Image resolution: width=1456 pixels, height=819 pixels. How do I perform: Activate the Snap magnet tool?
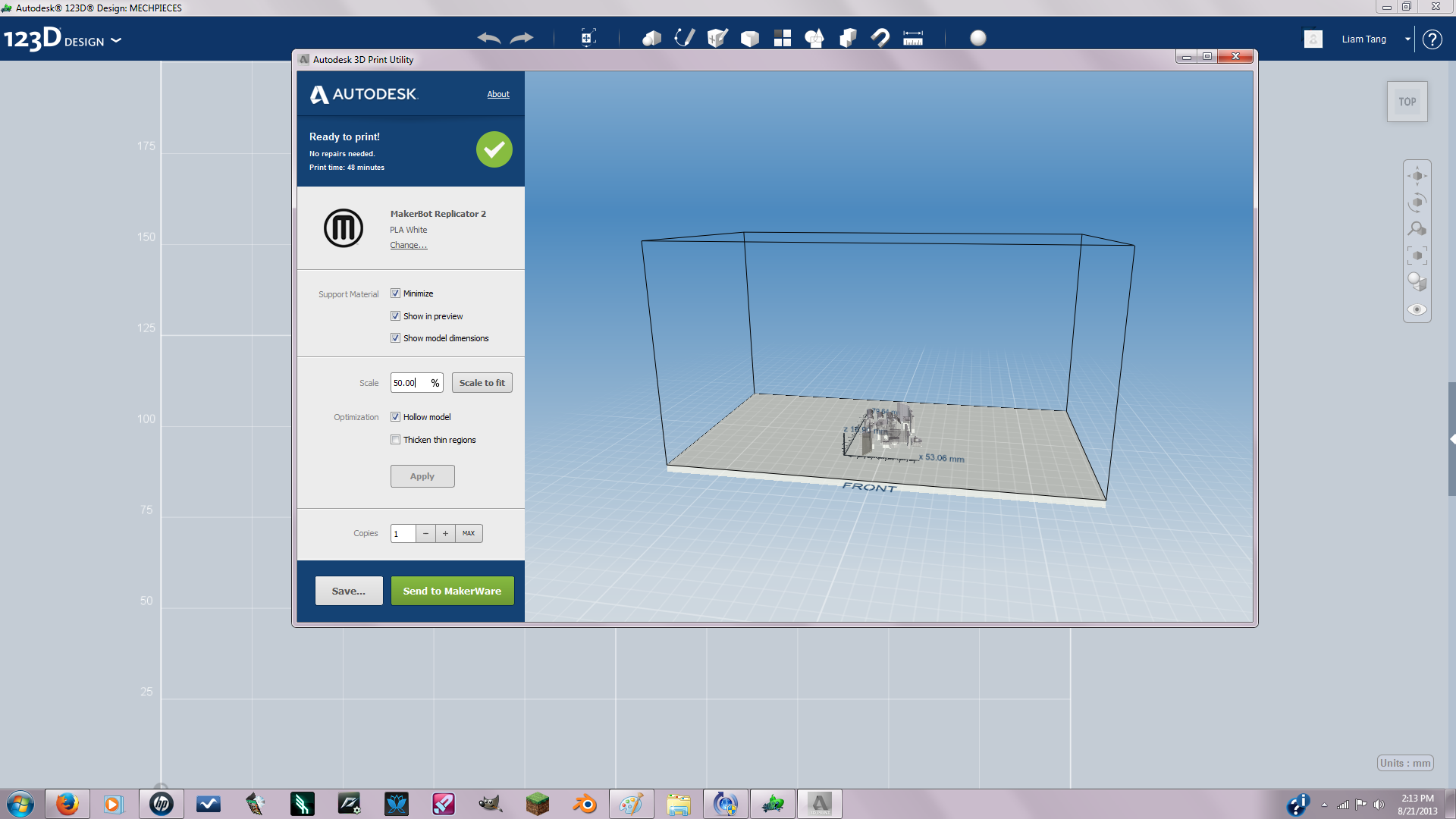pos(880,38)
